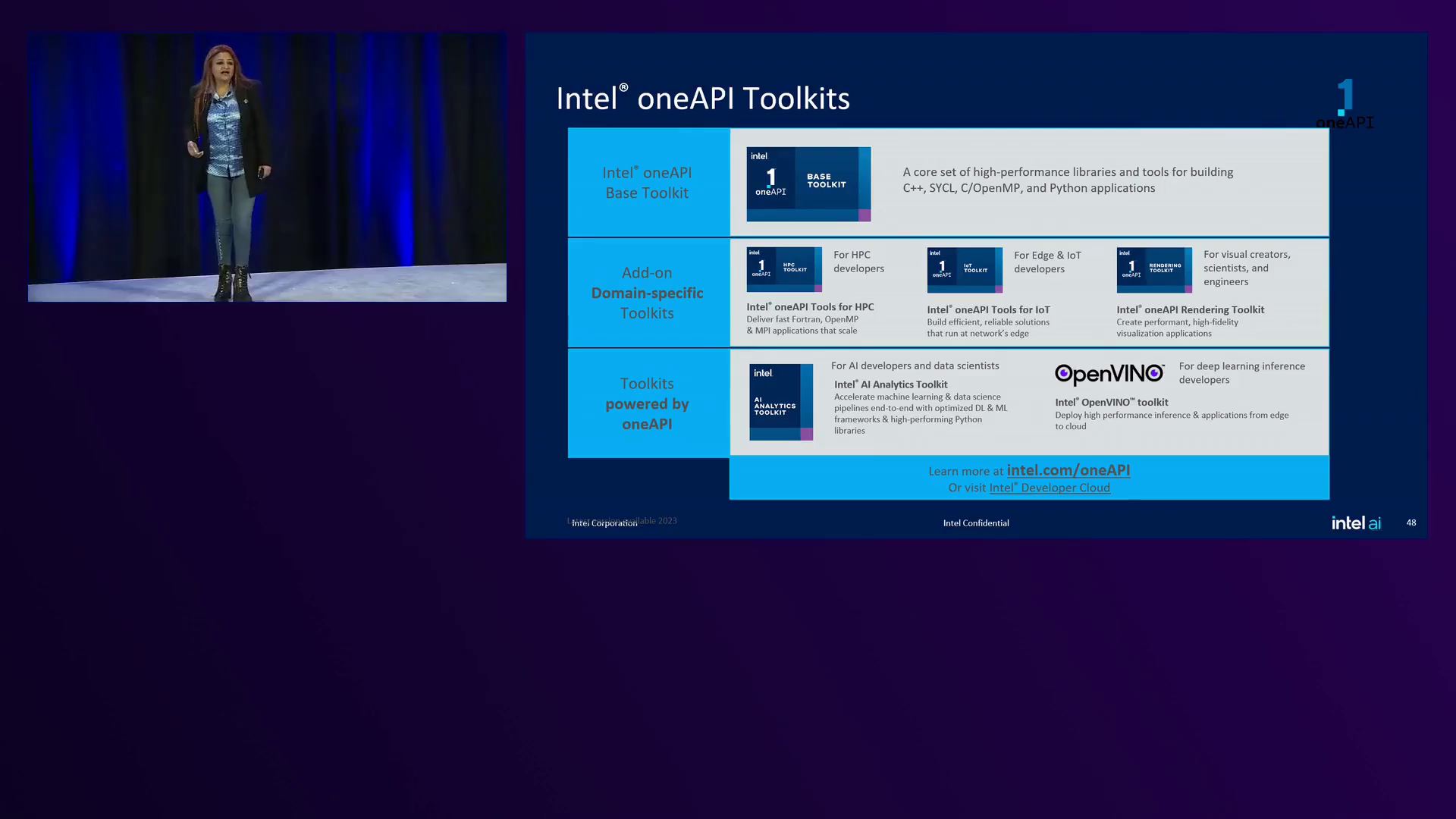This screenshot has height=819, width=1456.
Task: Click the Intel oneAPI Rendering Toolkit heading
Action: click(x=1190, y=310)
